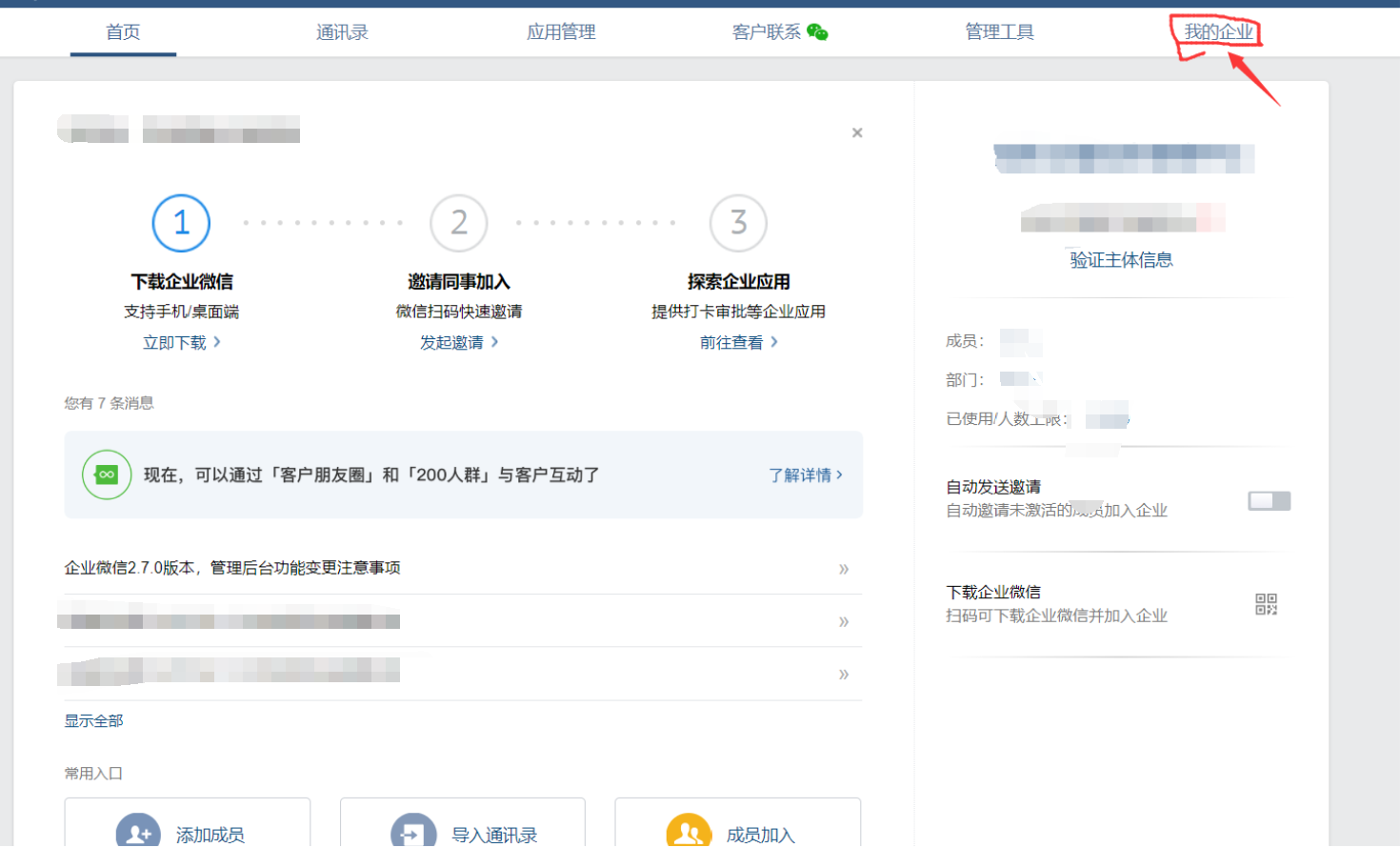Expand the second message row chevron

point(843,621)
